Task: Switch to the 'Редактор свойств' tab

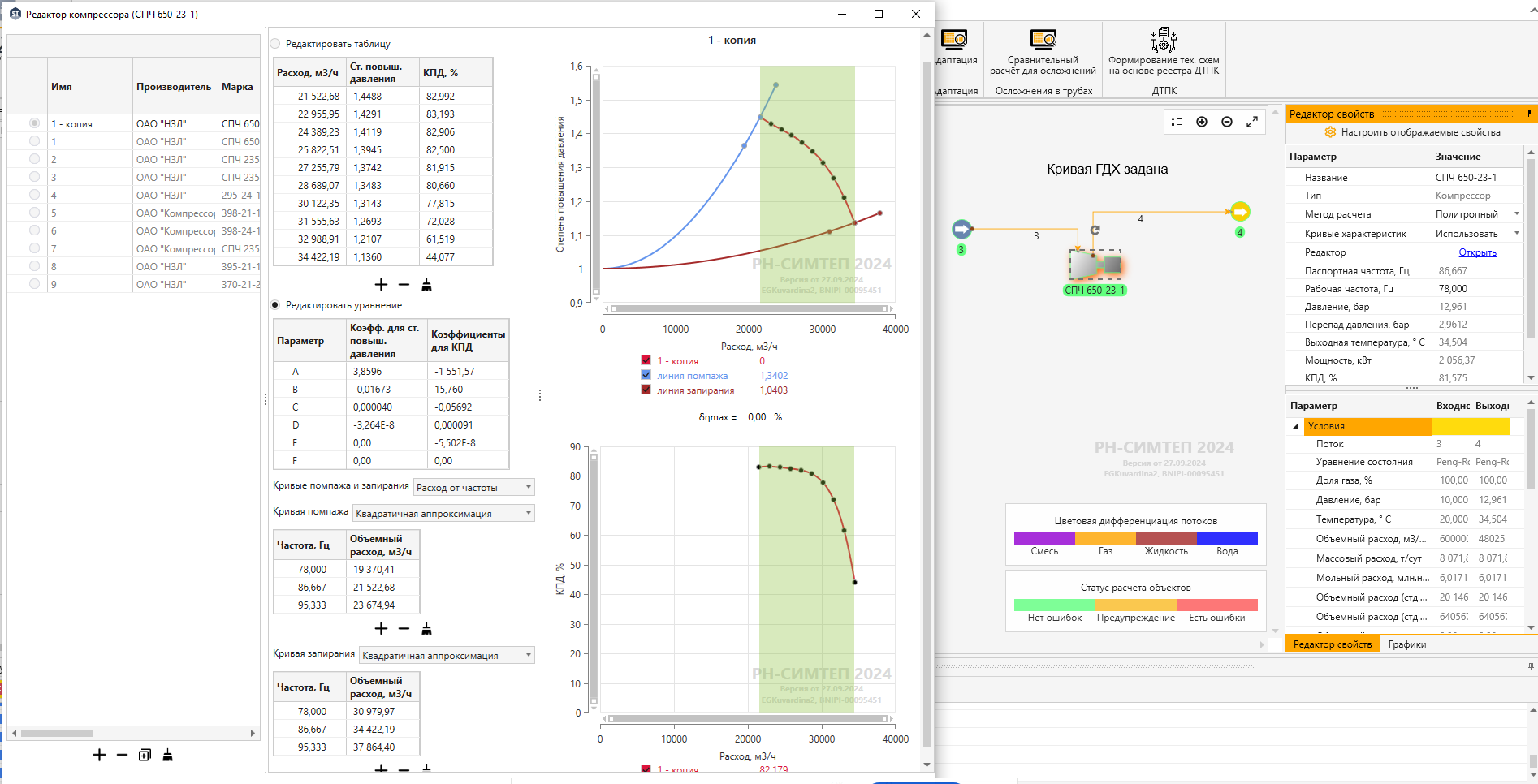Action: point(1333,644)
